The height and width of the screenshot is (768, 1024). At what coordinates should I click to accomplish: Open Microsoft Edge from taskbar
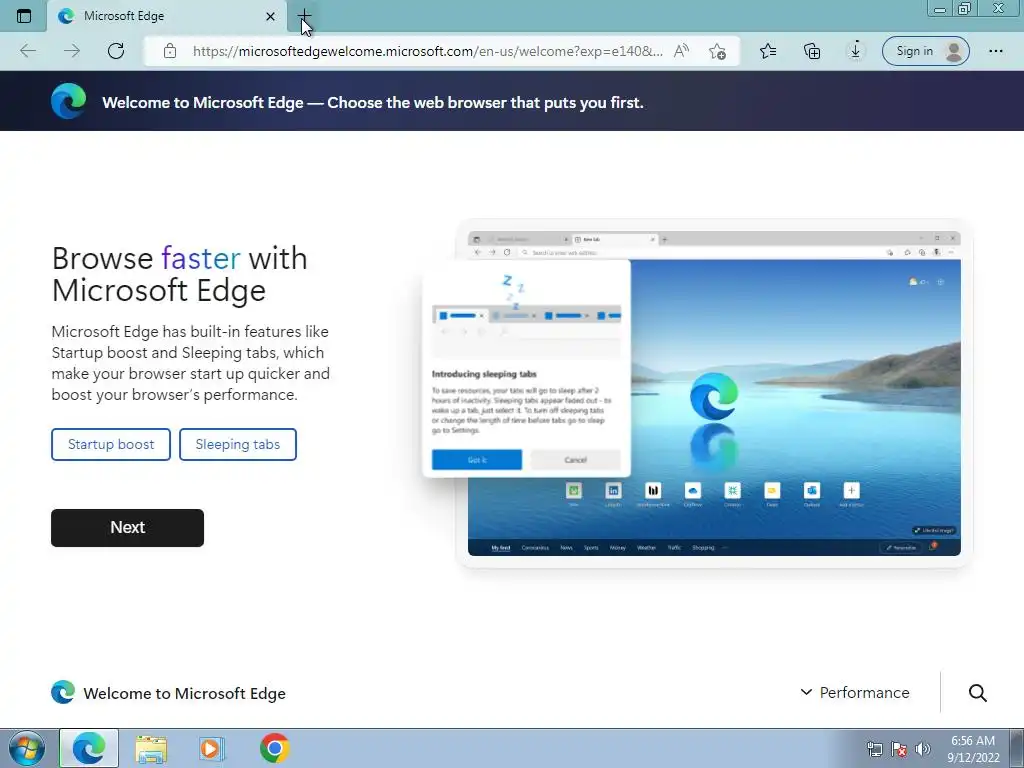pos(89,748)
